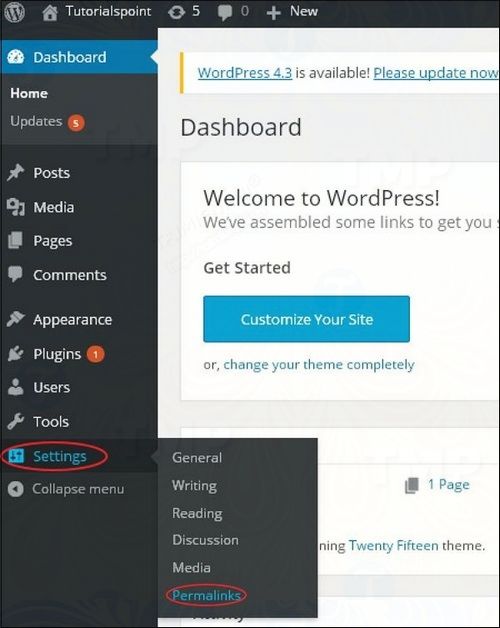The width and height of the screenshot is (500, 628).
Task: Select Permalinks from Settings submenu
Action: (x=206, y=595)
